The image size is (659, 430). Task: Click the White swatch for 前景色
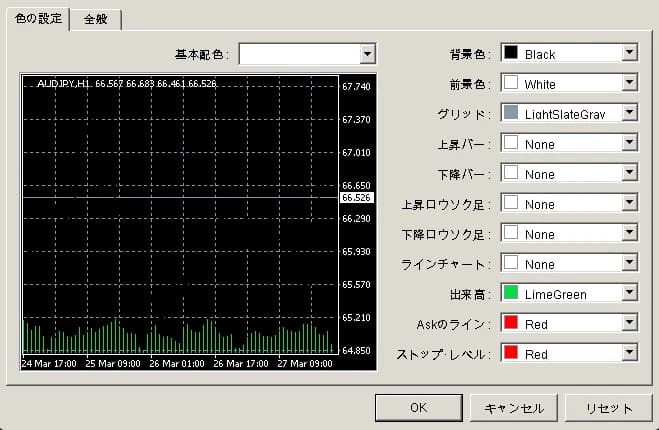click(x=511, y=82)
